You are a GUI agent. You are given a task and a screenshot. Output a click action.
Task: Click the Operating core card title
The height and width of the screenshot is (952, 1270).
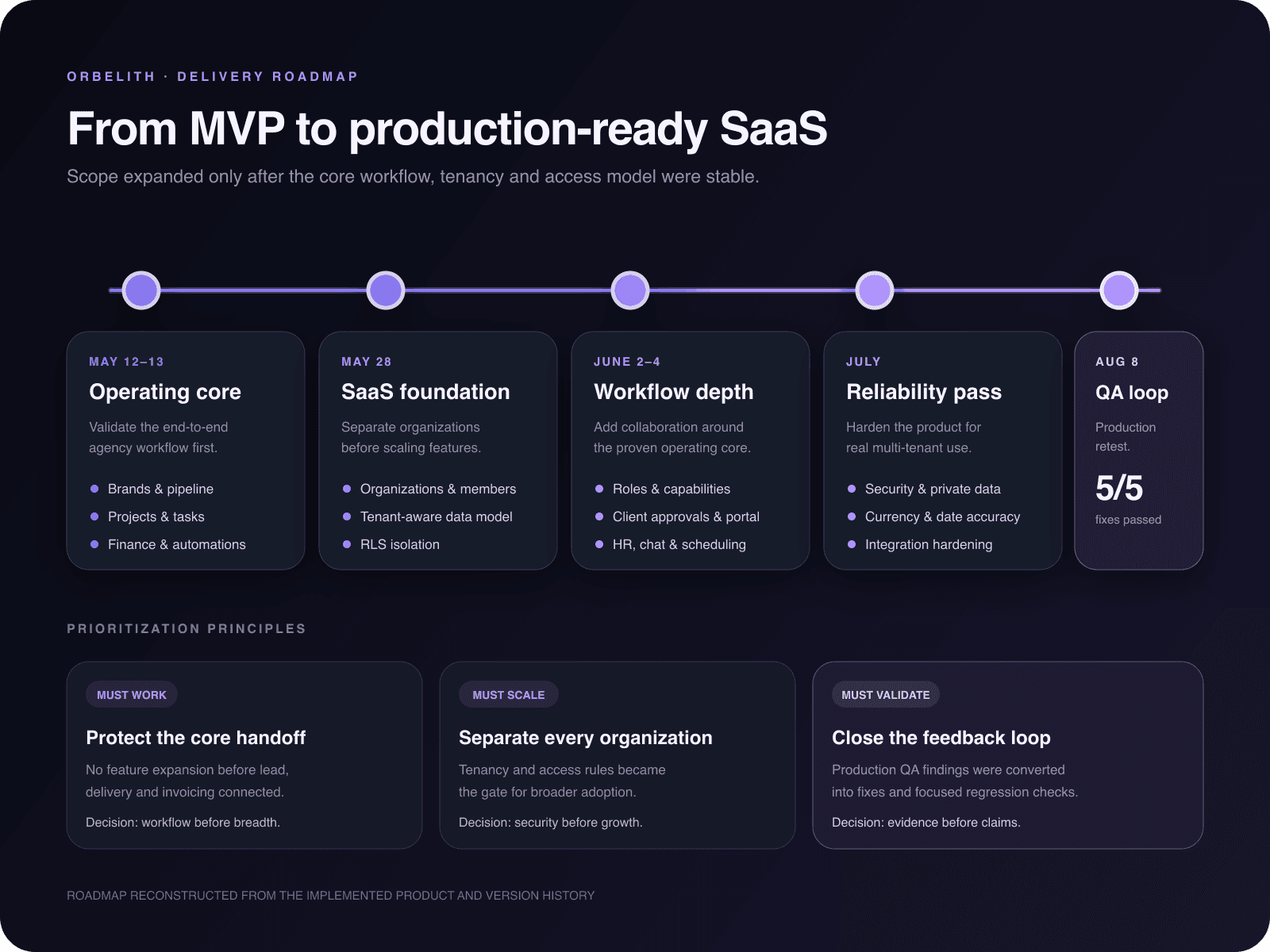tap(165, 392)
